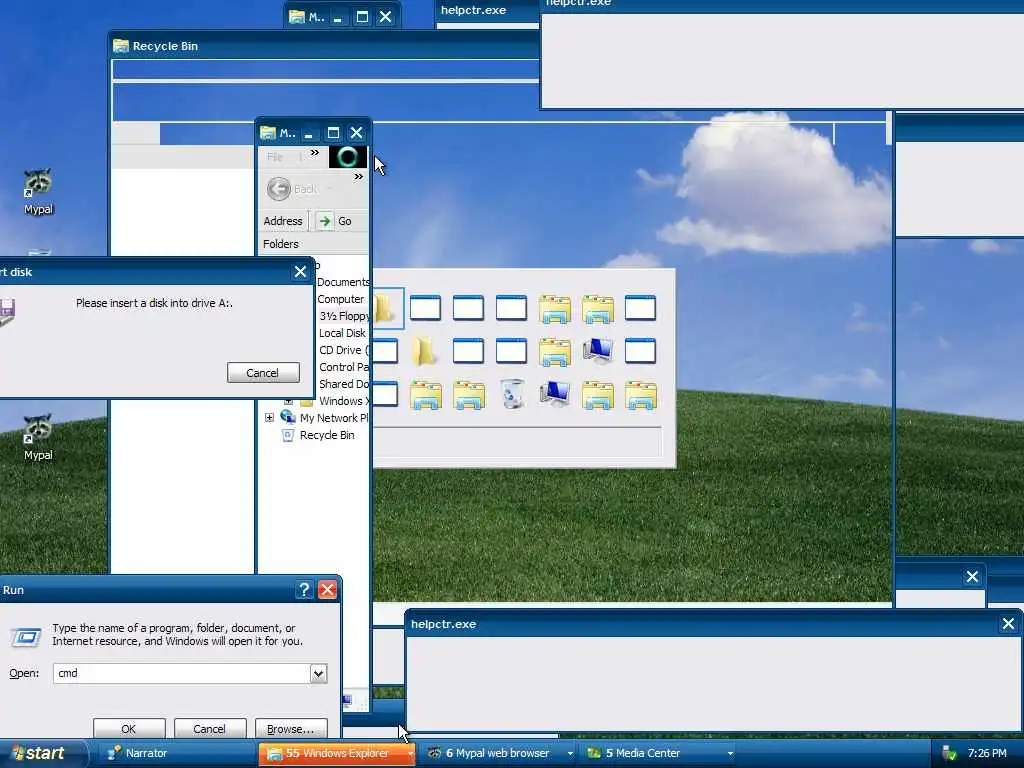Open the 5 Media Center taskbar group arrow

(x=730, y=754)
